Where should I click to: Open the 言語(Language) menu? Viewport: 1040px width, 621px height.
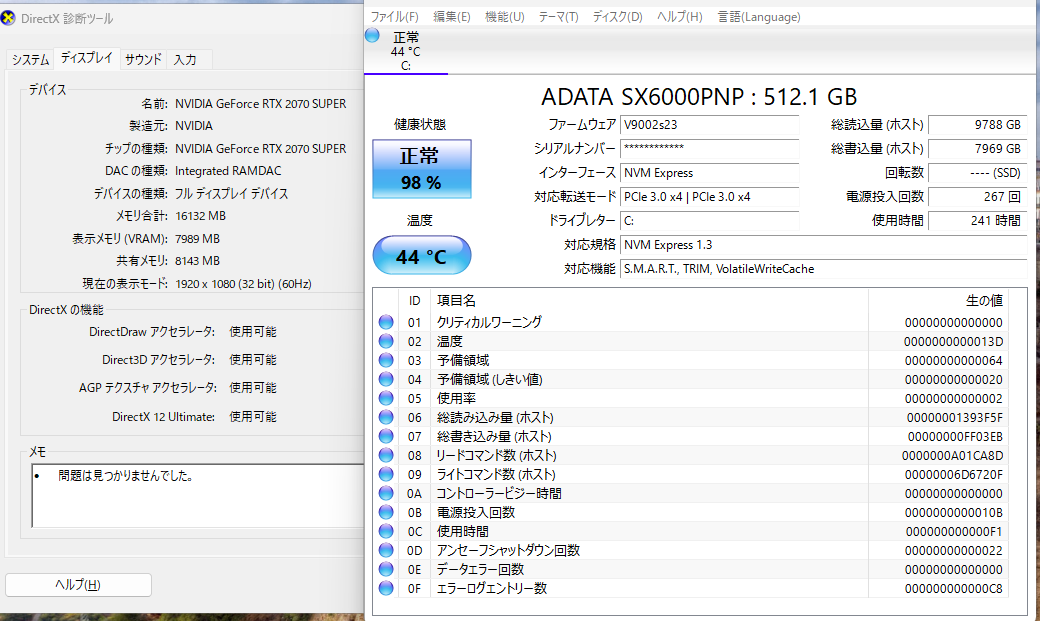click(x=759, y=17)
